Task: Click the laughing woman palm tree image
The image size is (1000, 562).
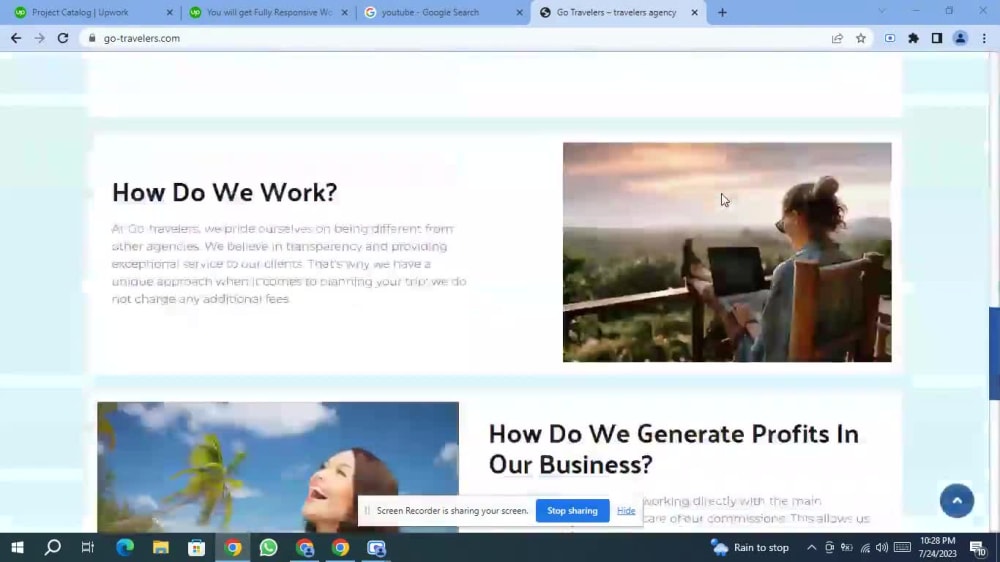Action: point(278,467)
